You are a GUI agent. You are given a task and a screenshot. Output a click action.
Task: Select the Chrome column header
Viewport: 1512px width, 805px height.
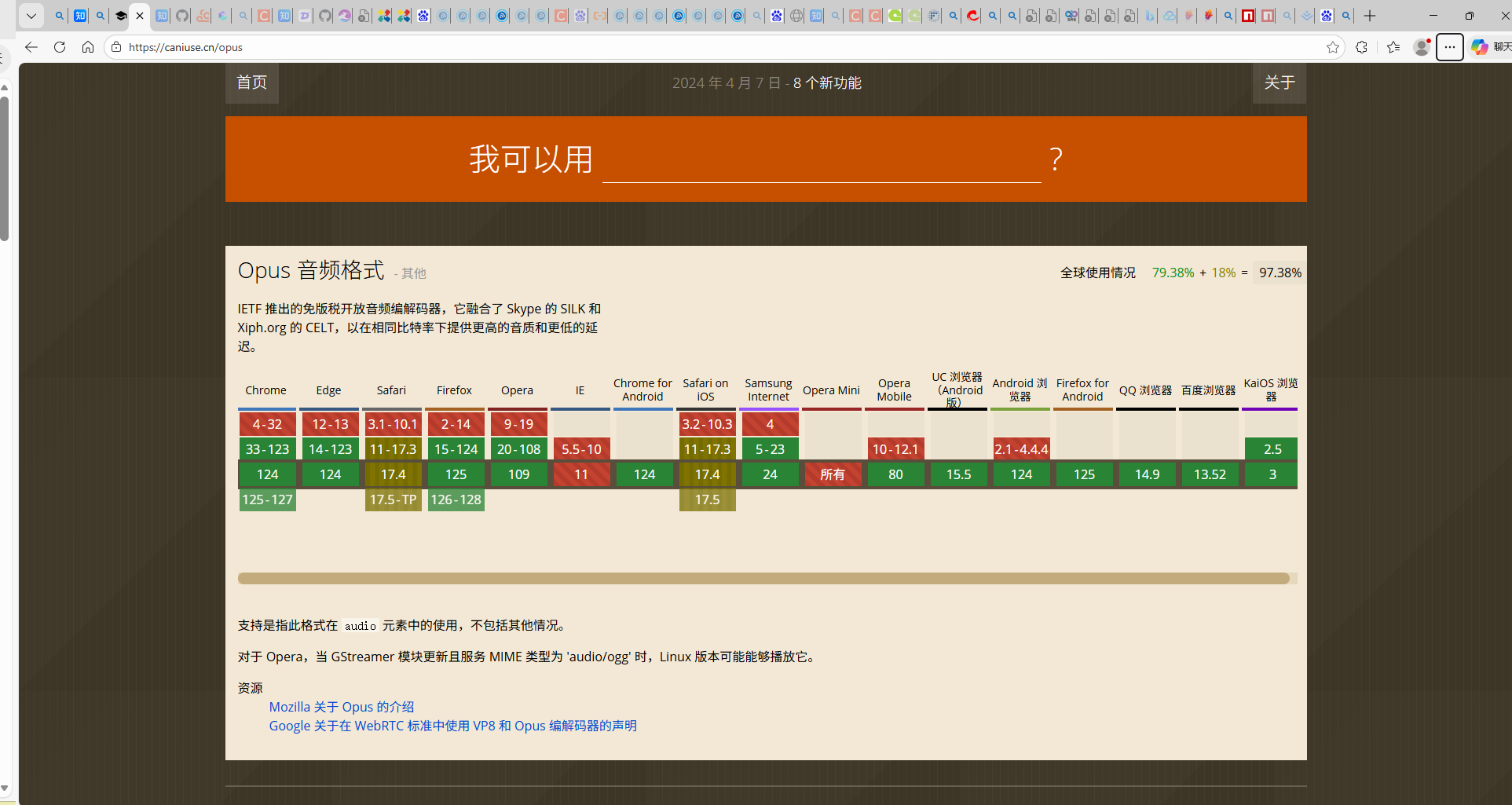(266, 390)
